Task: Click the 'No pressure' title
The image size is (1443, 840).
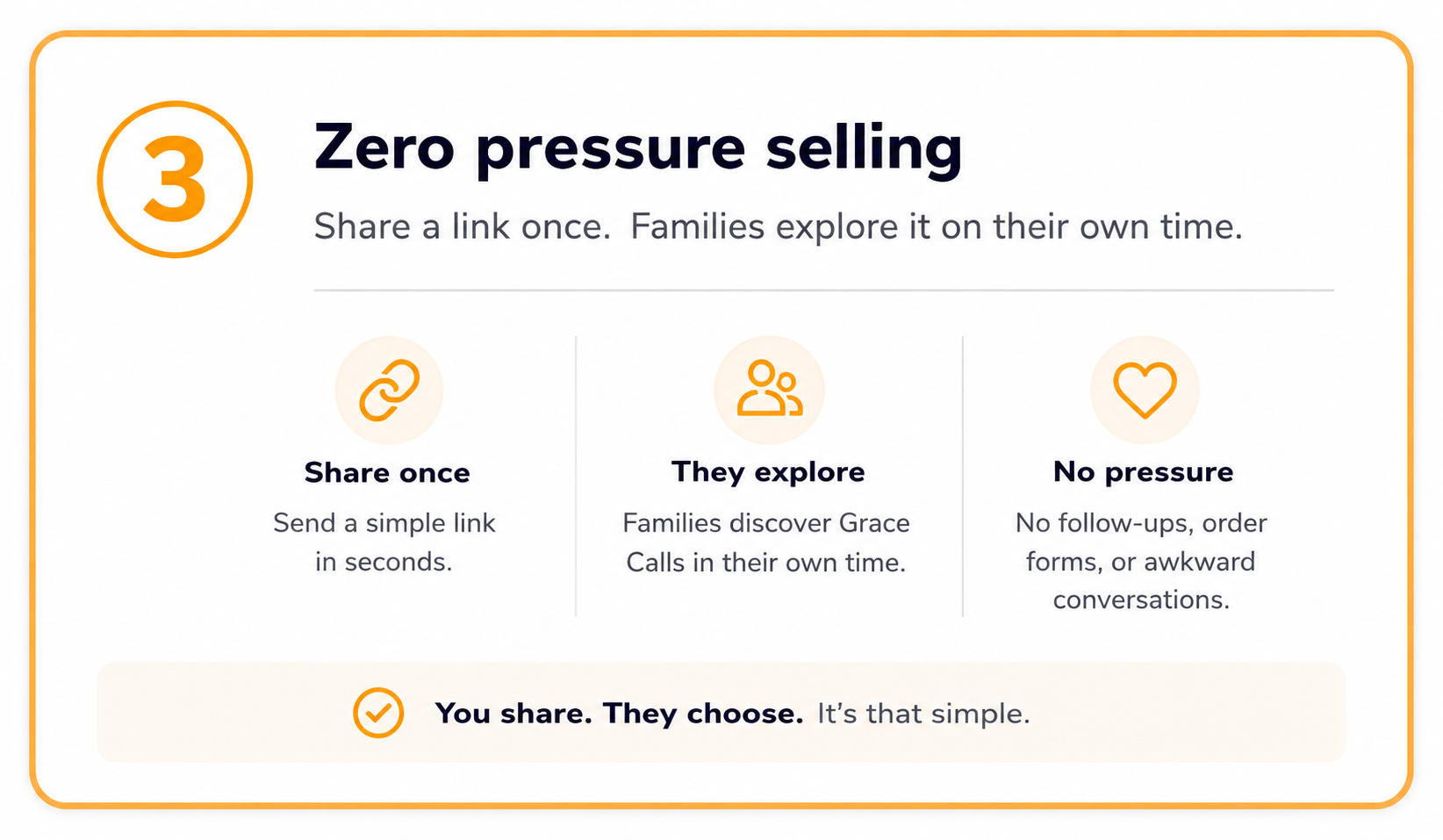Action: (x=1143, y=472)
